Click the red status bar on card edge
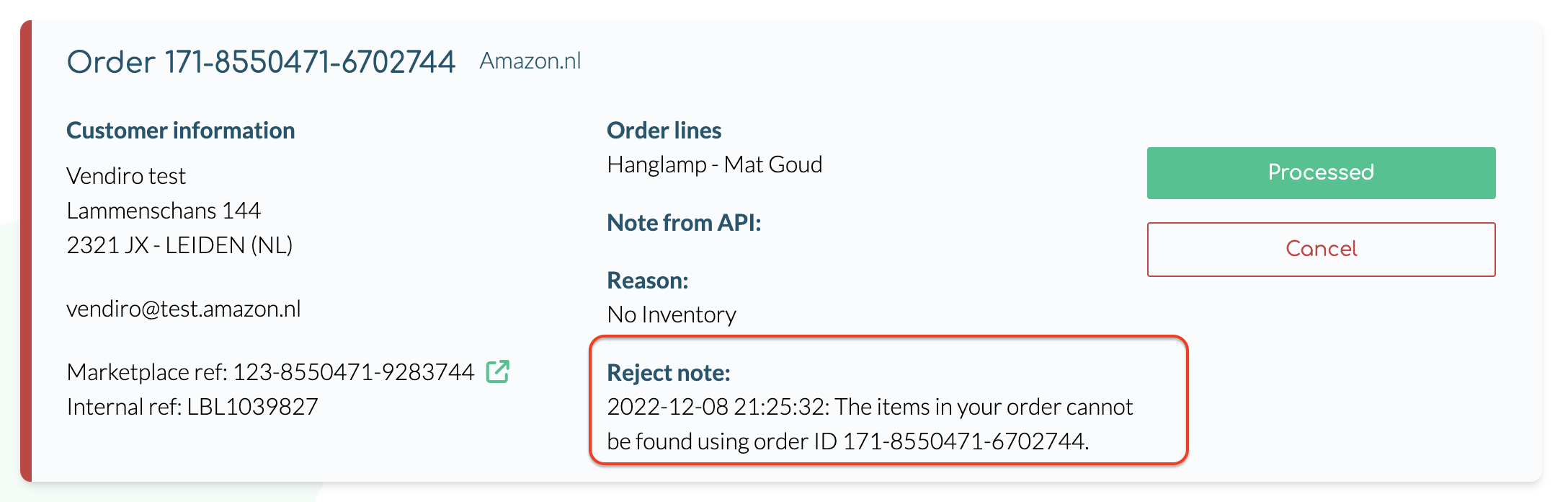 pos(26,251)
